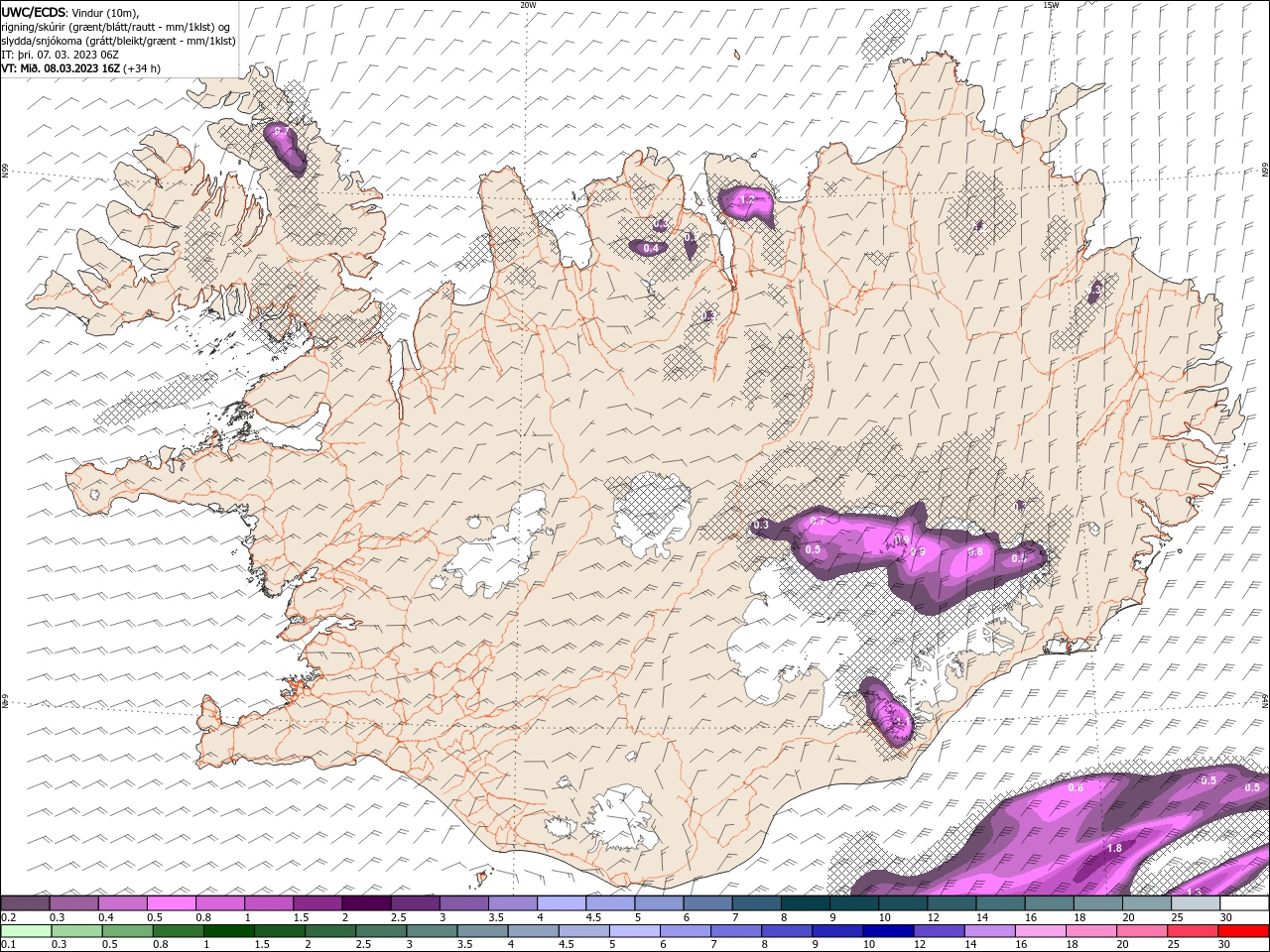The width and height of the screenshot is (1270, 952).
Task: Select the upper legend swatch between 1 and 1.5
Action: pos(269,903)
